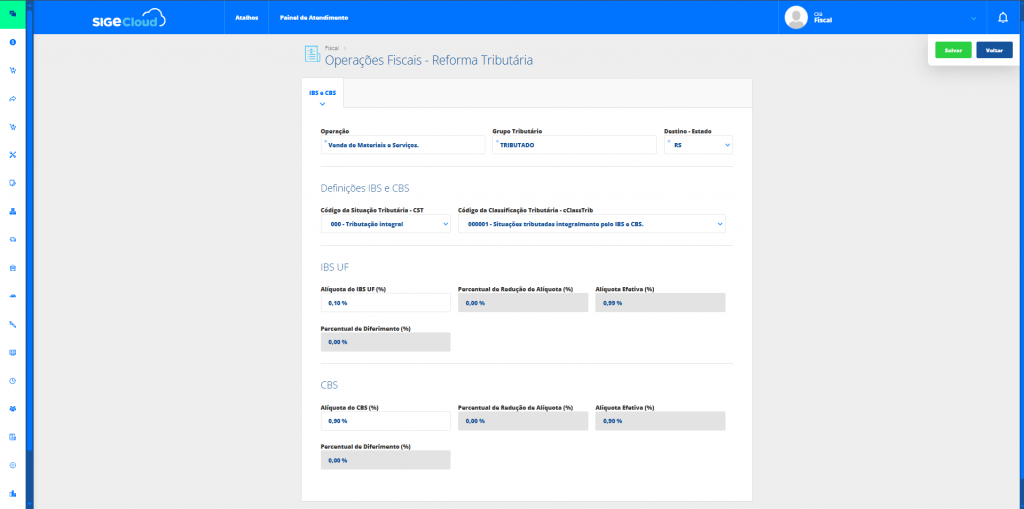Expand the cClassTrib classification dropdown
The height and width of the screenshot is (509, 1024).
[x=591, y=224]
